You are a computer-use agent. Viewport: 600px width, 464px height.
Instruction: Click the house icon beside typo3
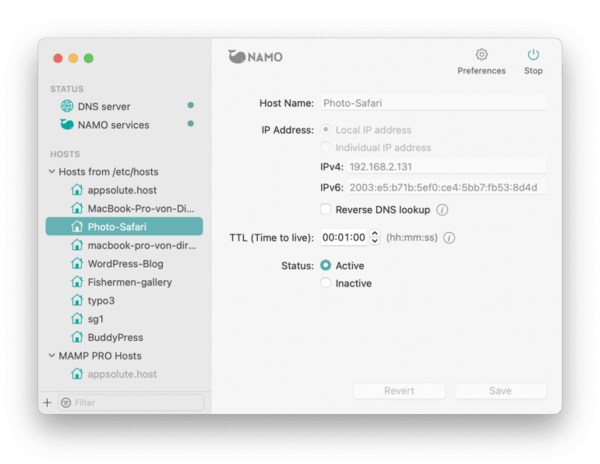(x=77, y=300)
